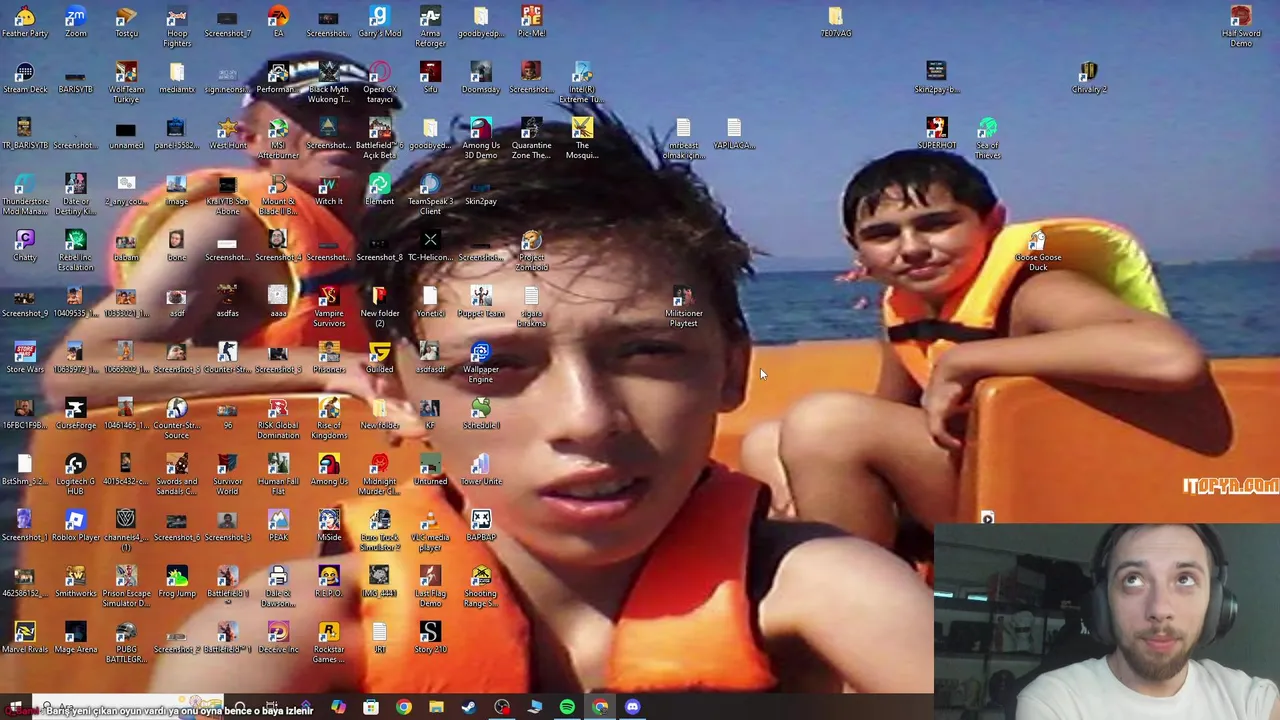
Task: Open the Element app shortcut
Action: coord(379,190)
